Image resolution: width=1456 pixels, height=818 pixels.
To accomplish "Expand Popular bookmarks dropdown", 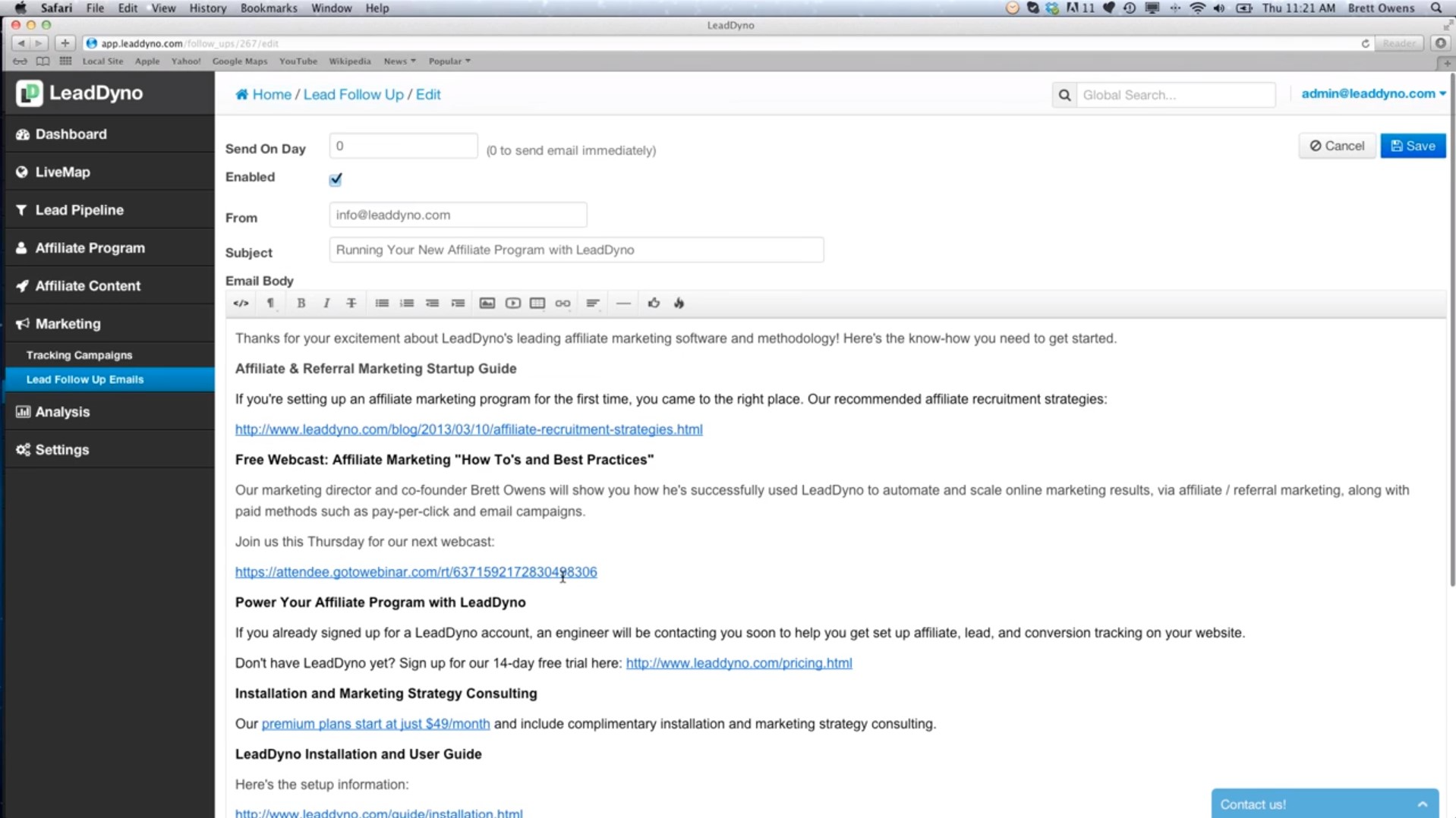I will pos(449,61).
